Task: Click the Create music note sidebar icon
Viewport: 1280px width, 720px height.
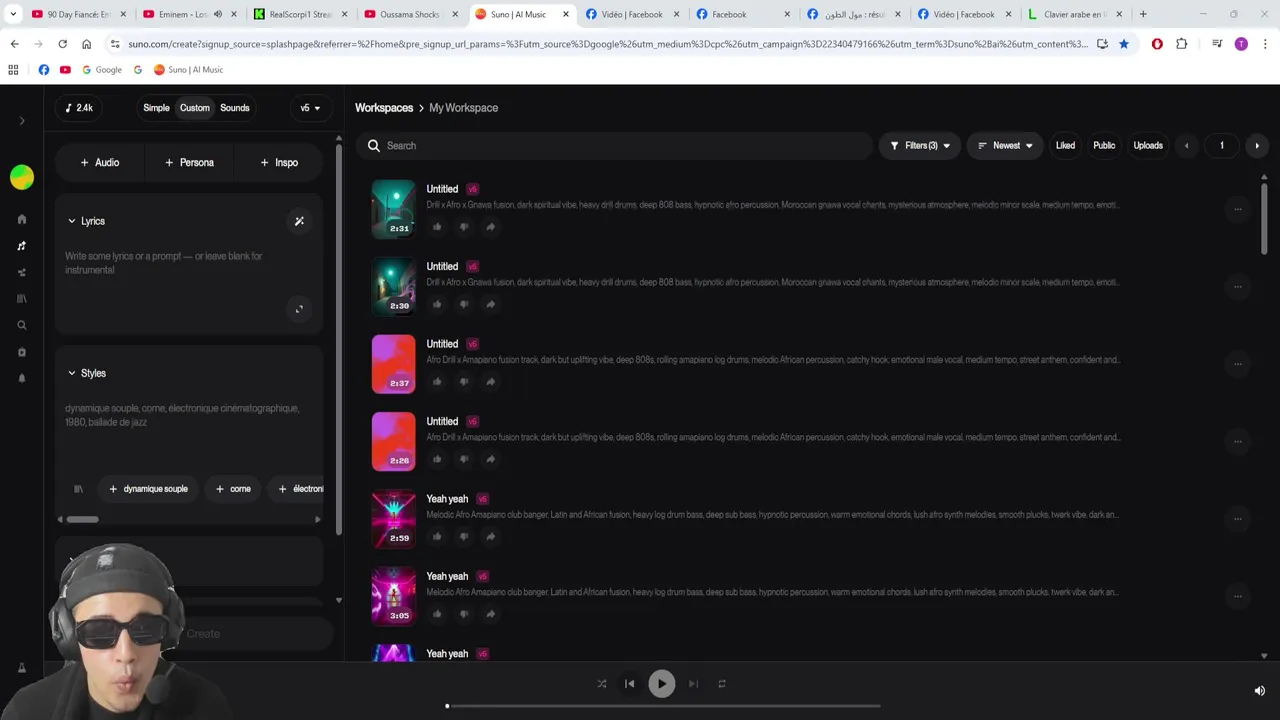Action: [22, 246]
